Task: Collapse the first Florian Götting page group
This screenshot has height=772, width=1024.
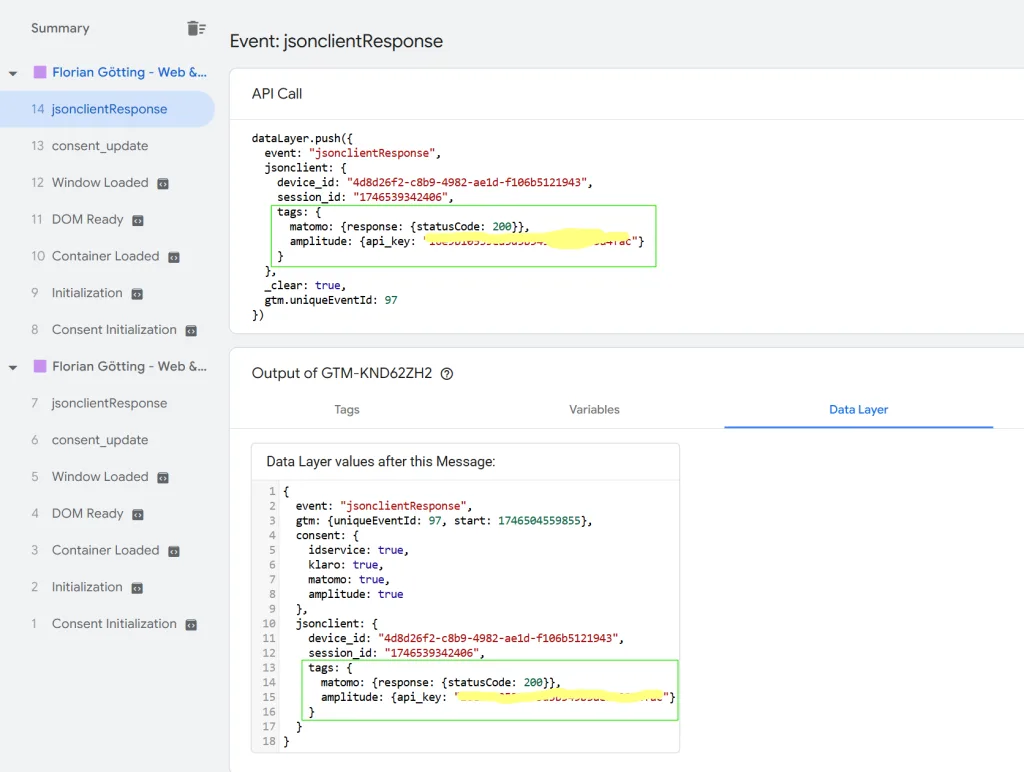Action: pos(13,73)
